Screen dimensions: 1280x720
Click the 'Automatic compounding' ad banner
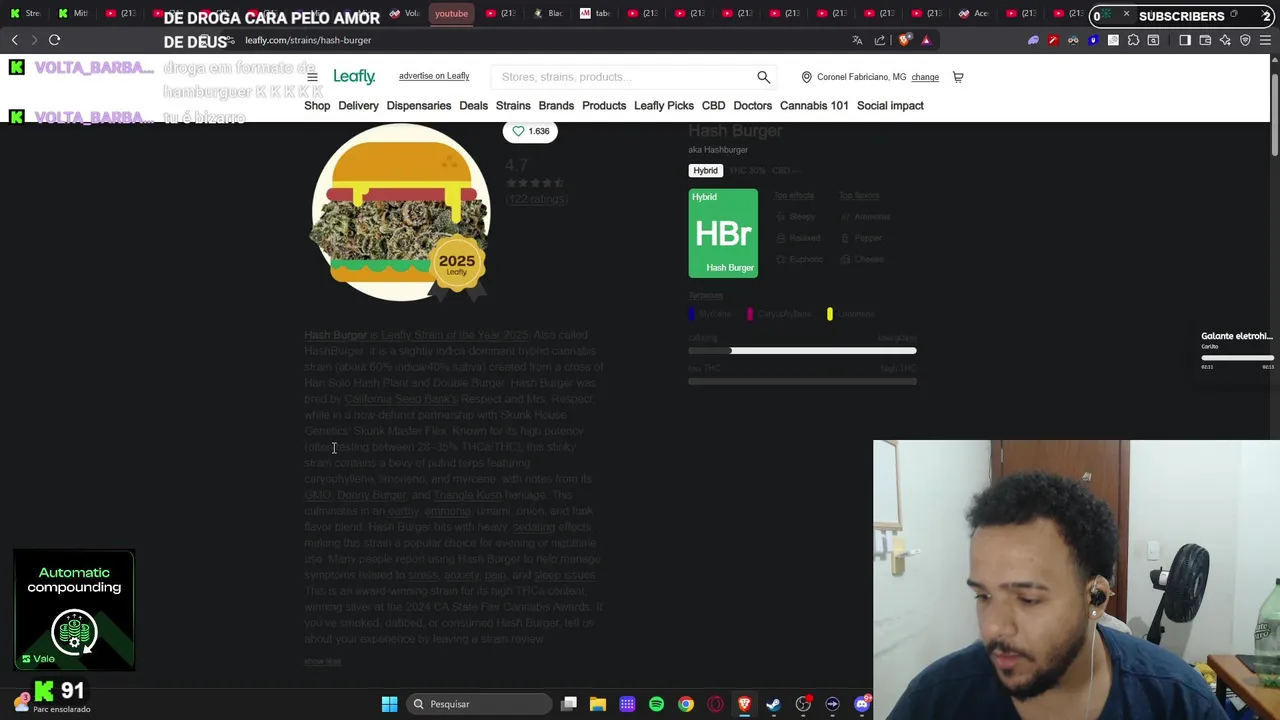(74, 609)
